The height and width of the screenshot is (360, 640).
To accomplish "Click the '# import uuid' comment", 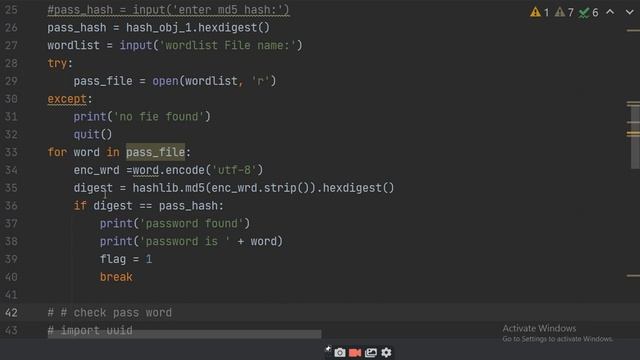I will click(x=90, y=330).
